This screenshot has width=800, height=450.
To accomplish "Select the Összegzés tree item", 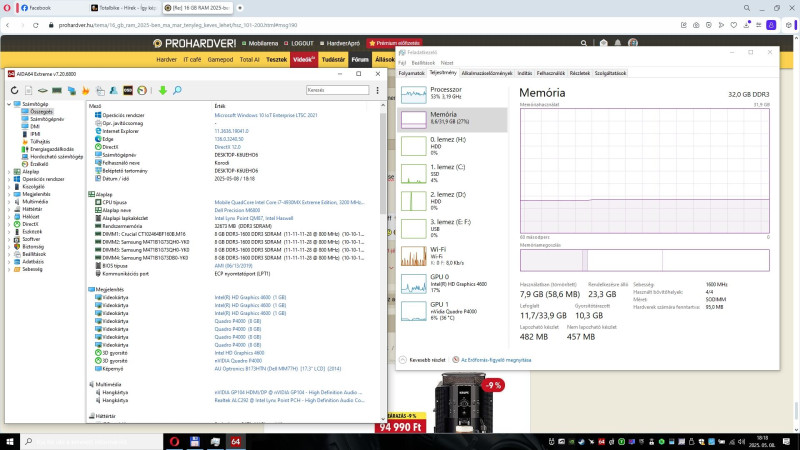I will (x=41, y=112).
